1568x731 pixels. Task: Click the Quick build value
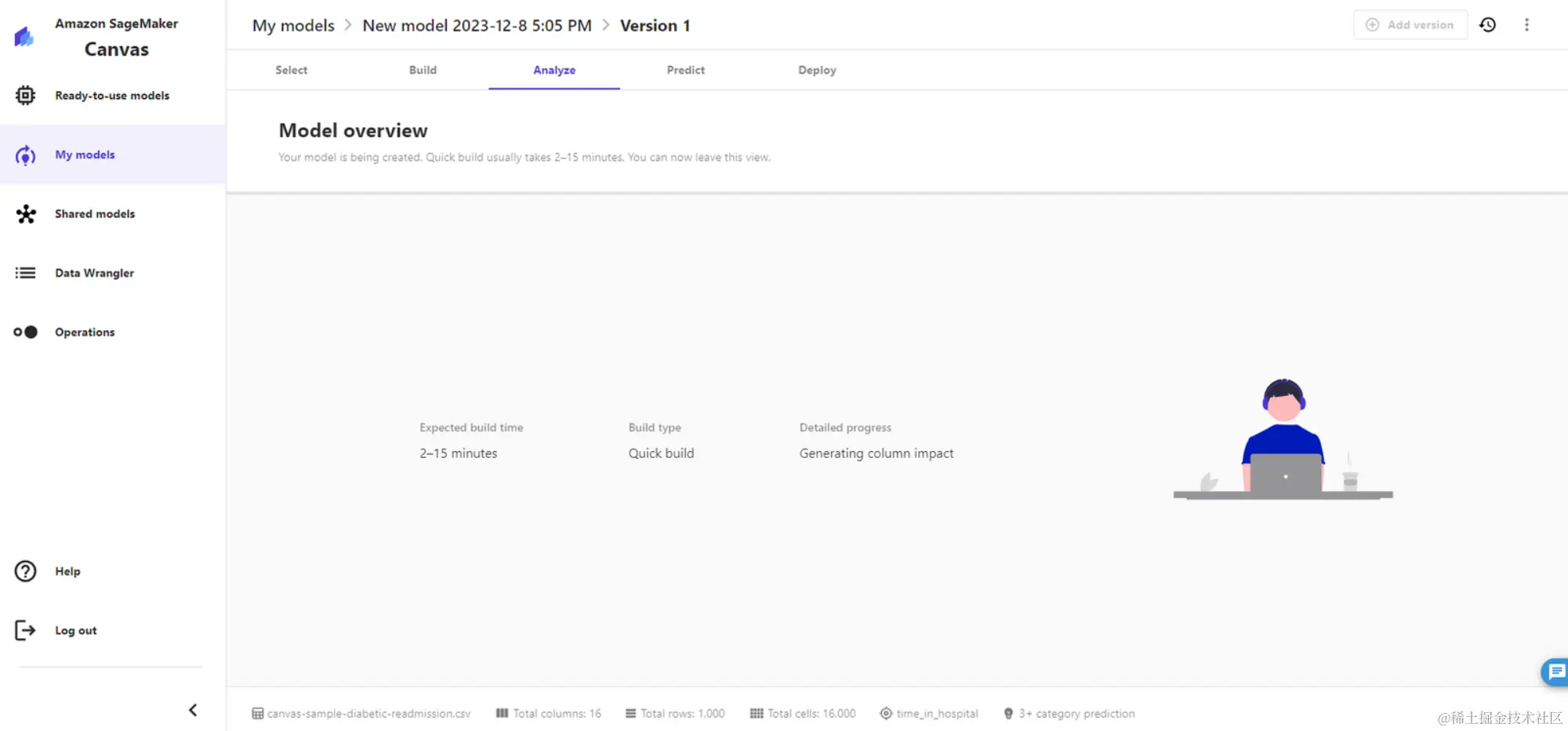(661, 453)
